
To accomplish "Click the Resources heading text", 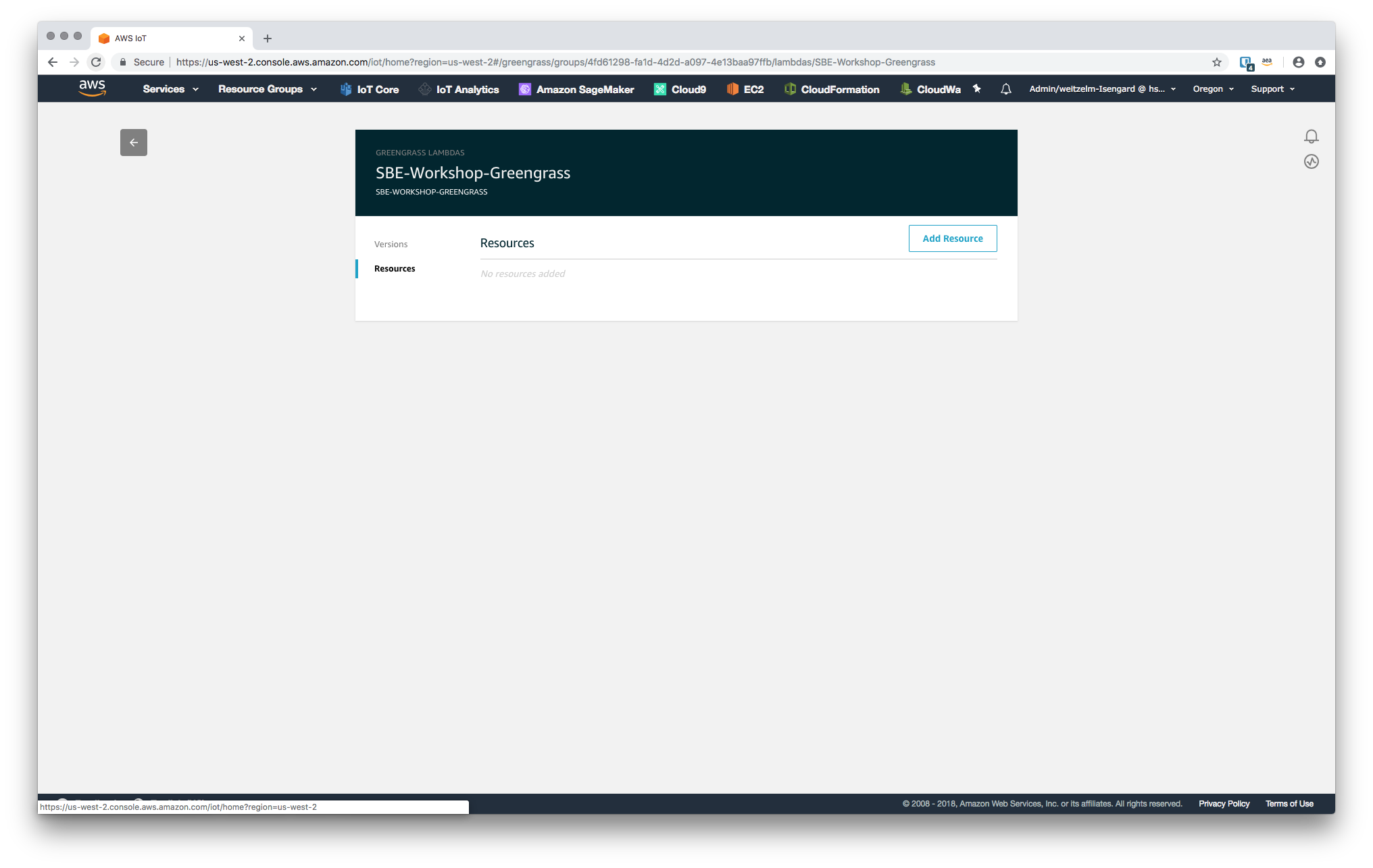I will (507, 243).
